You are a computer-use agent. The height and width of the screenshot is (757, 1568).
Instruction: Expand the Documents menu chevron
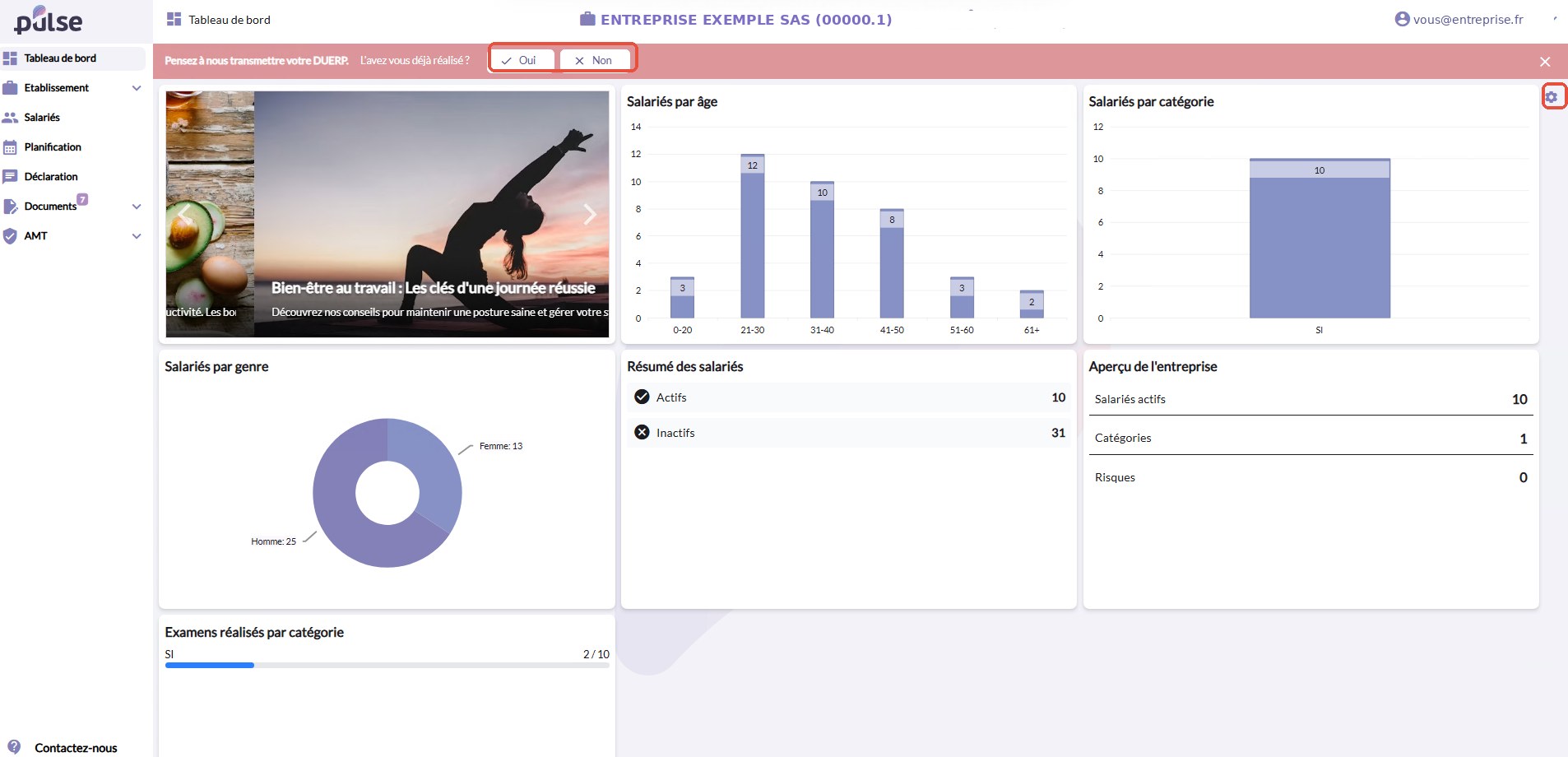point(137,207)
